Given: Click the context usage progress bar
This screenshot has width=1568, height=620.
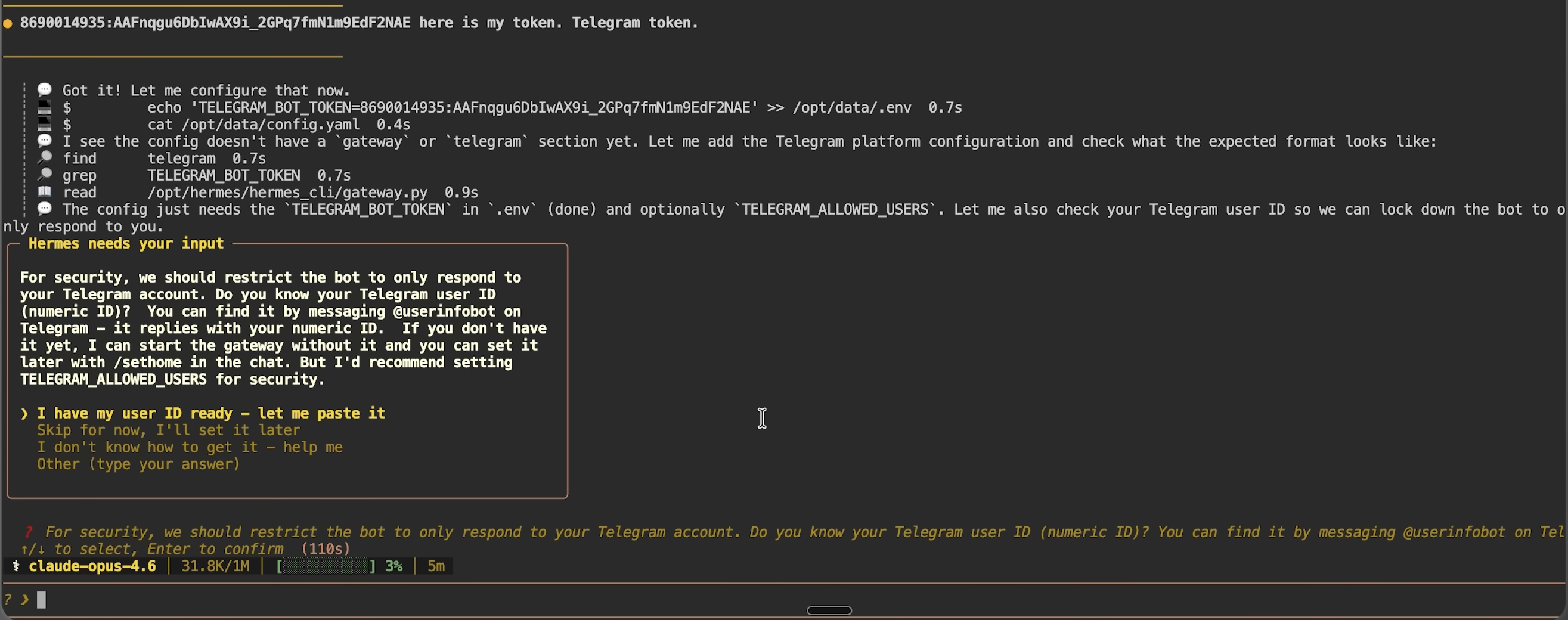Looking at the screenshot, I should [x=326, y=566].
